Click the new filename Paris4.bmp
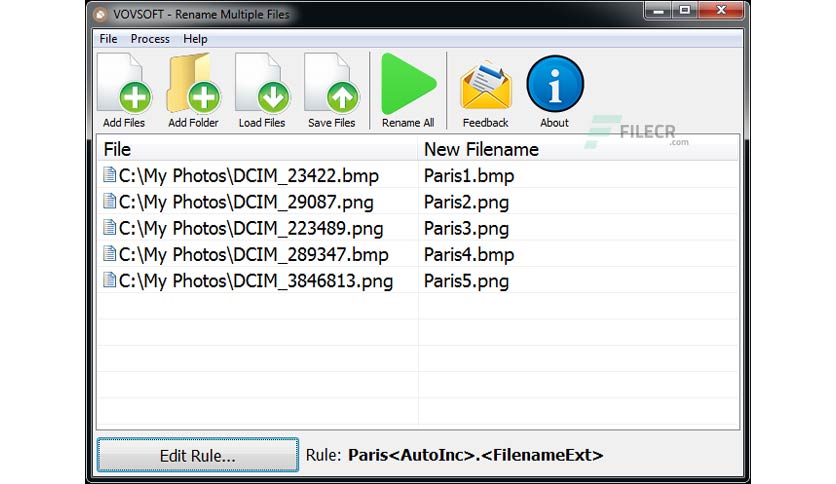This screenshot has height=484, width=836. click(x=469, y=255)
